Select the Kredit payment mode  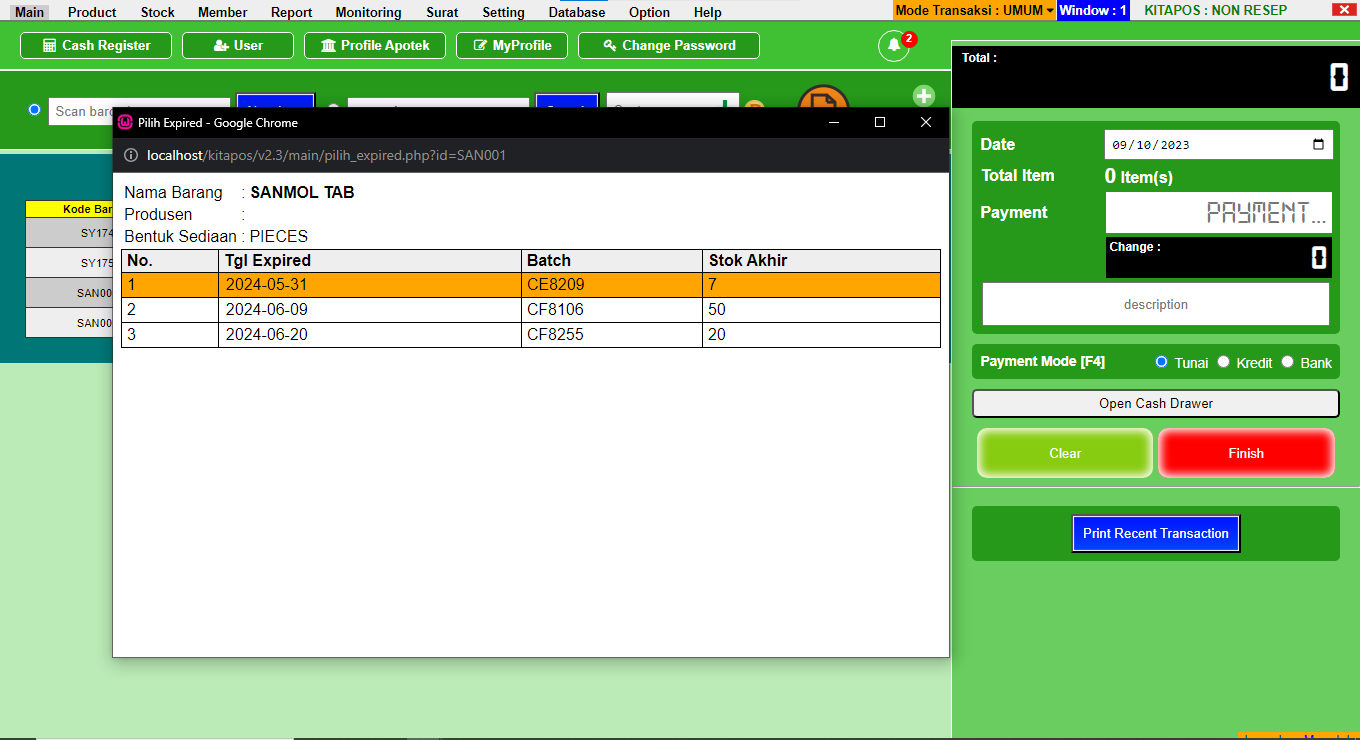tap(1223, 362)
